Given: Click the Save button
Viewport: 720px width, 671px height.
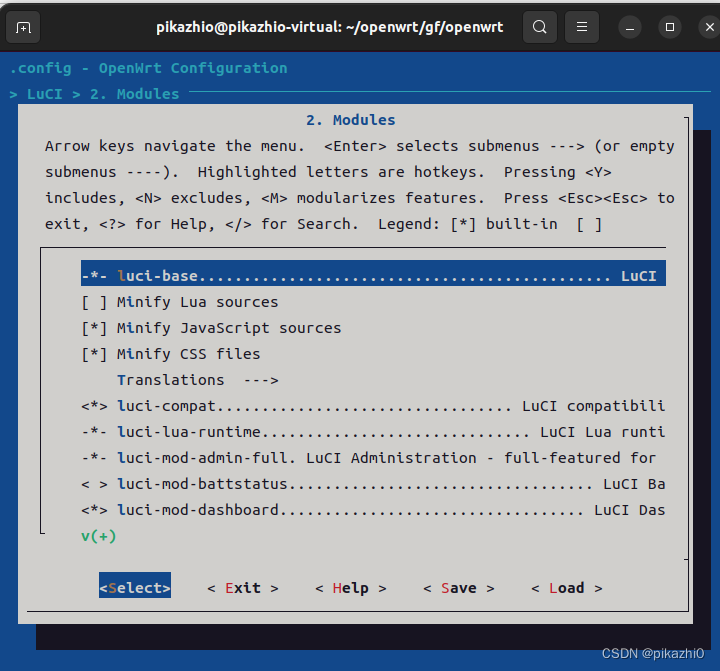Looking at the screenshot, I should pos(459,588).
